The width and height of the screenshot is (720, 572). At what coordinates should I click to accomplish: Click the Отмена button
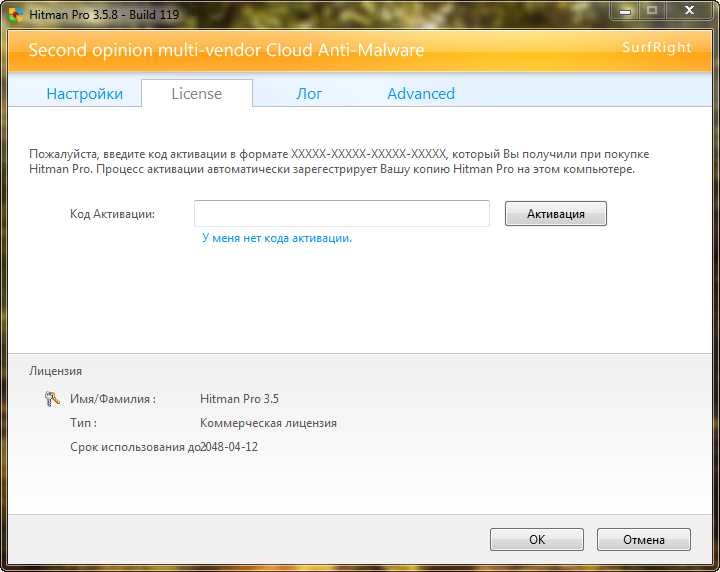pos(644,539)
